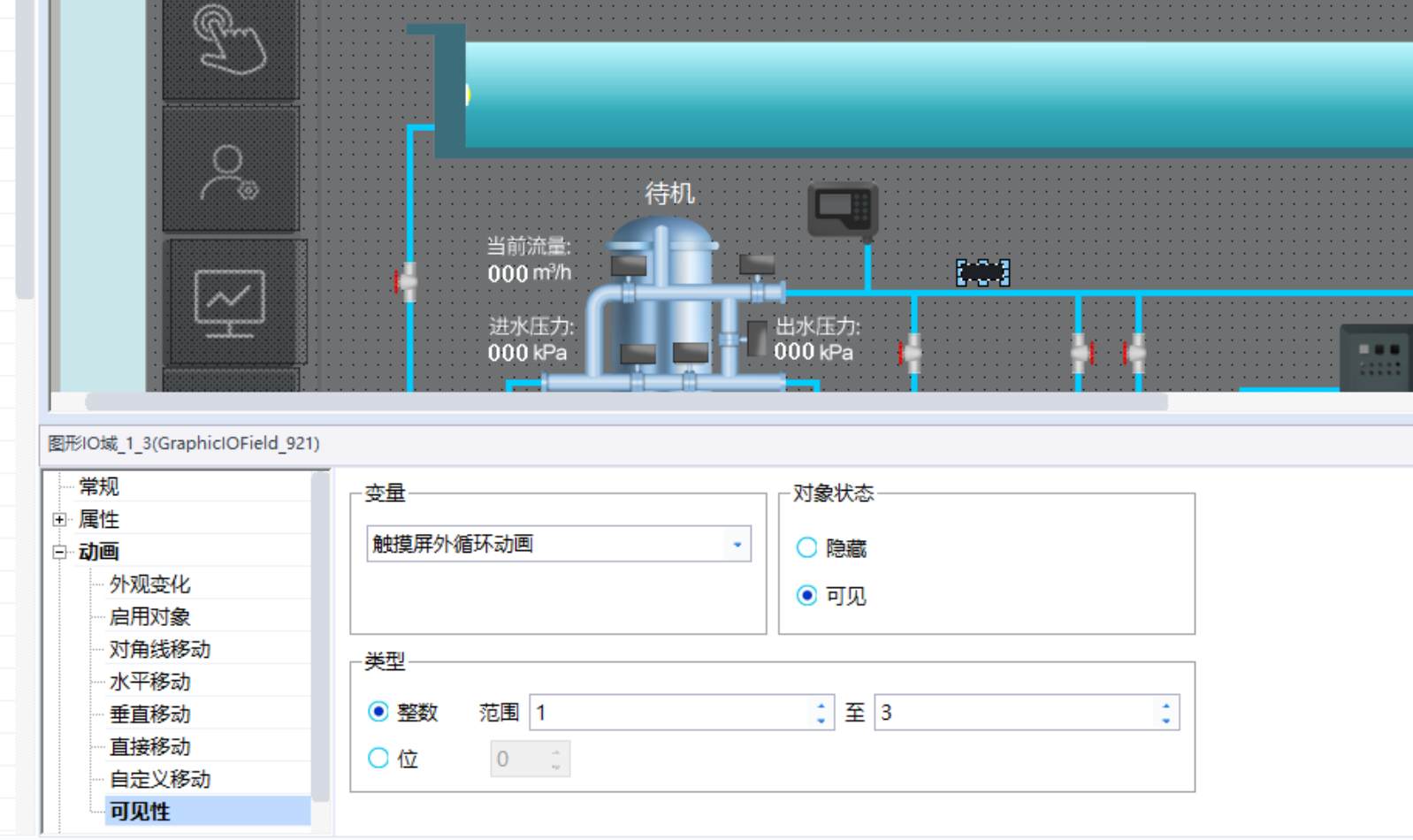Select 水平移动 animation item

click(x=149, y=682)
